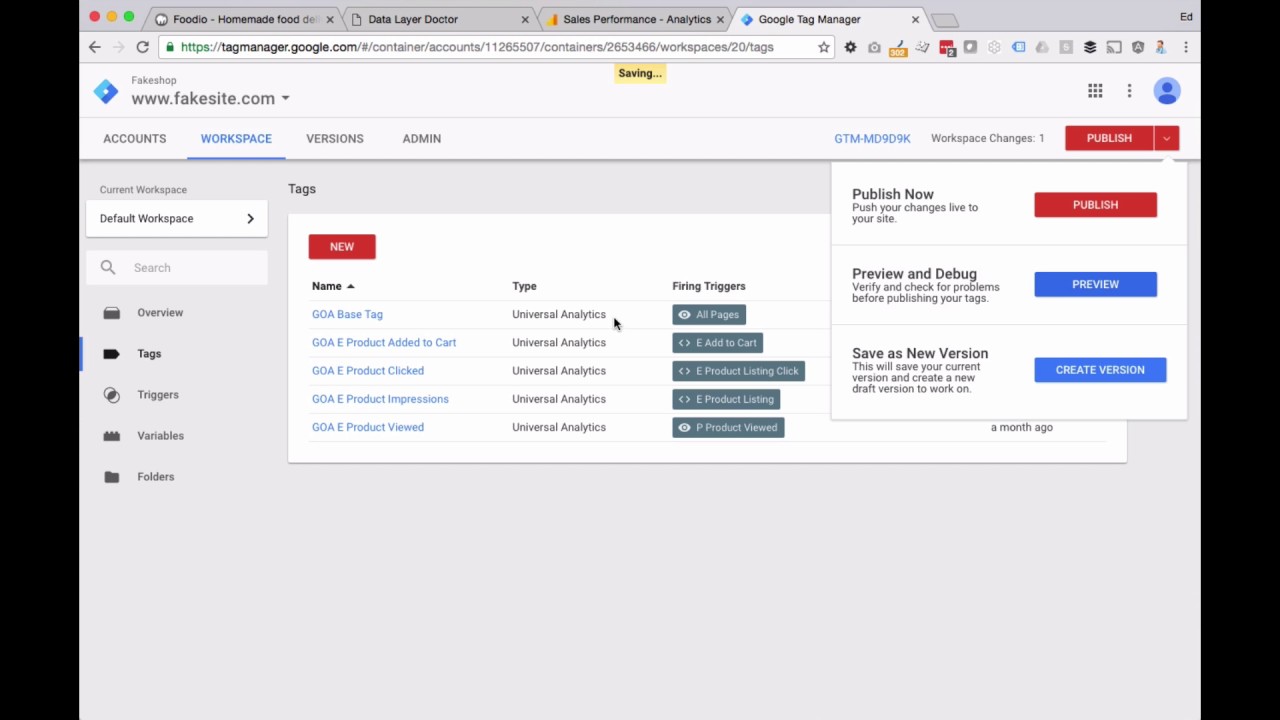The image size is (1280, 720).
Task: Focus the sidebar Search field
Action: (177, 267)
